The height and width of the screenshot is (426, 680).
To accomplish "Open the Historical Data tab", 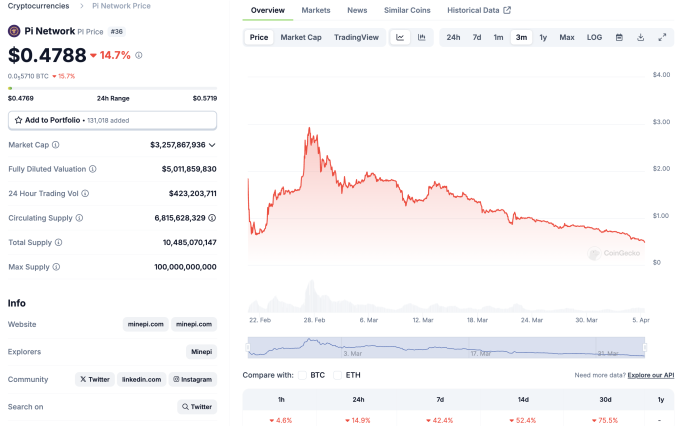I will click(x=479, y=10).
